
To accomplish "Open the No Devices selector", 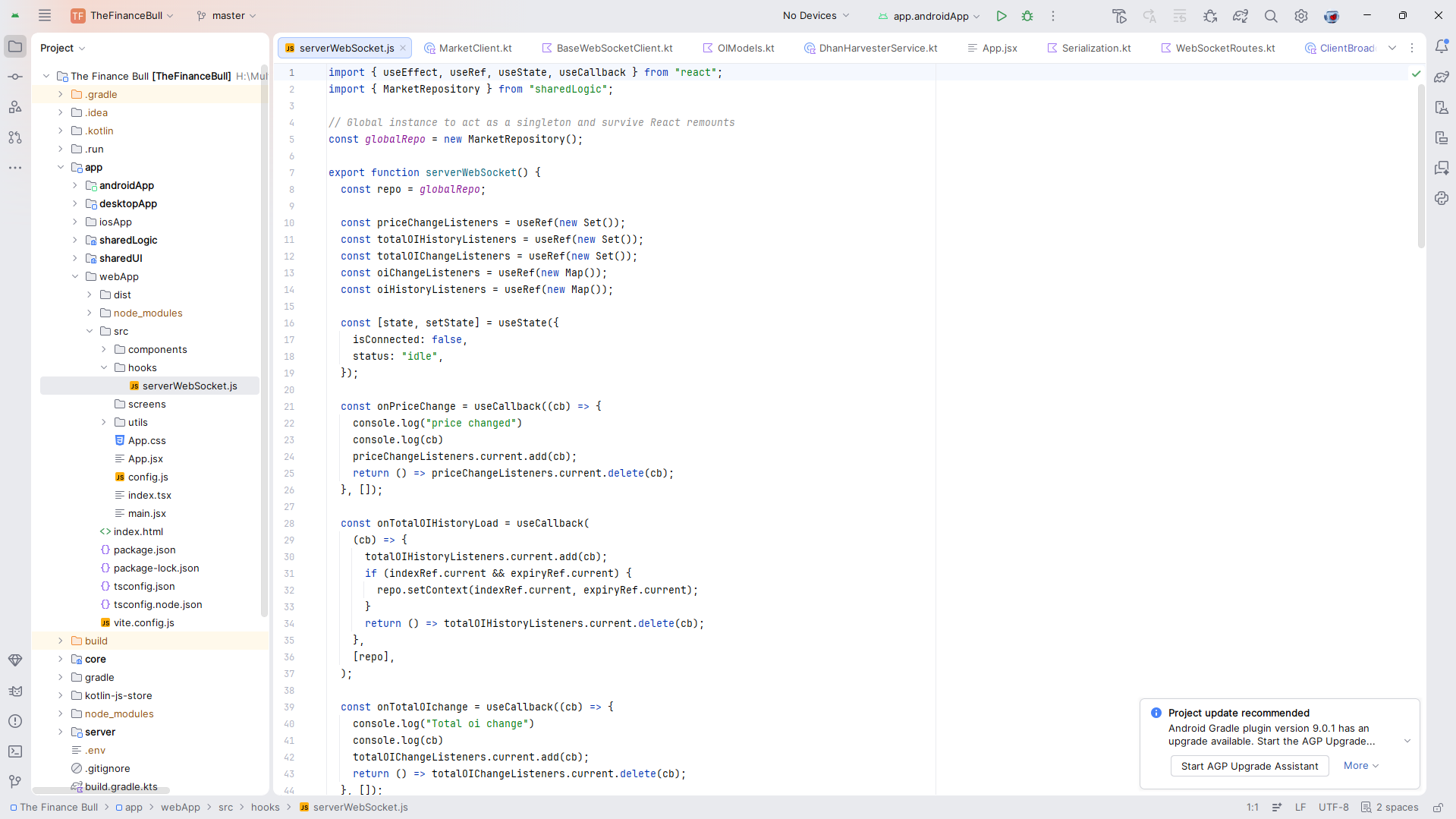I will point(816,16).
